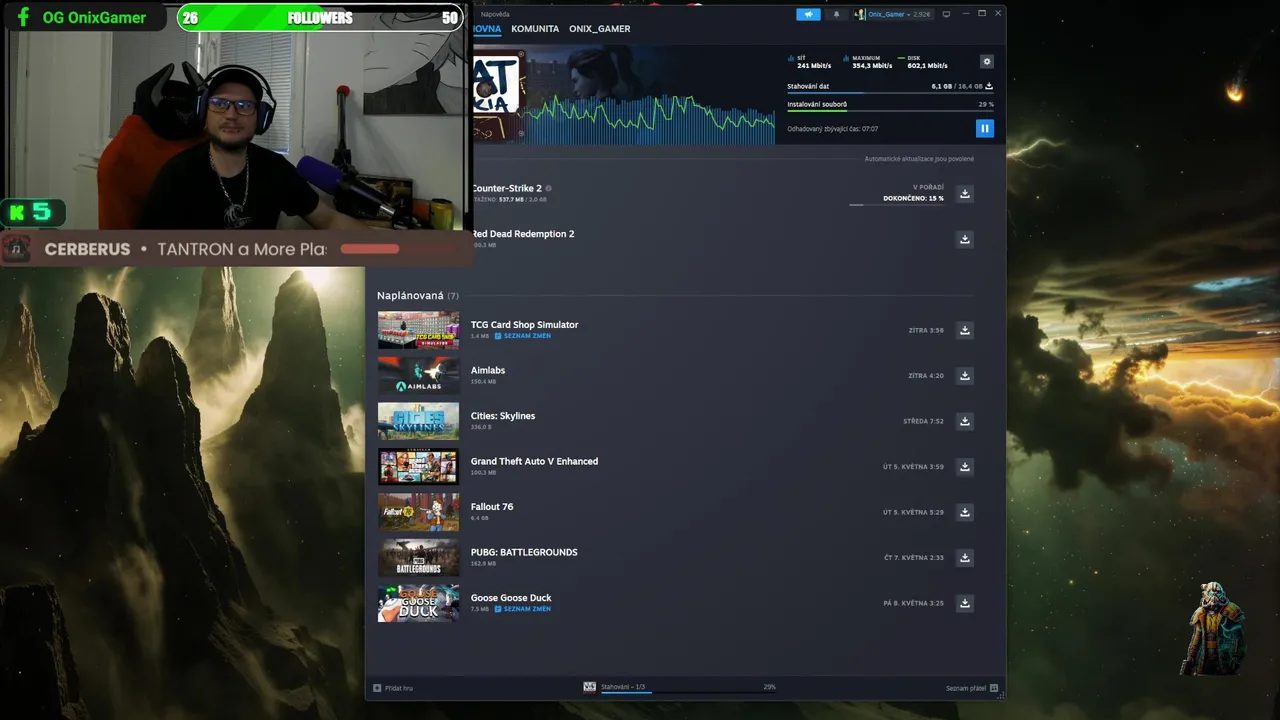
Task: Open SEZNAM ZMĚN for TCG Card Shop Simulator
Action: point(523,336)
